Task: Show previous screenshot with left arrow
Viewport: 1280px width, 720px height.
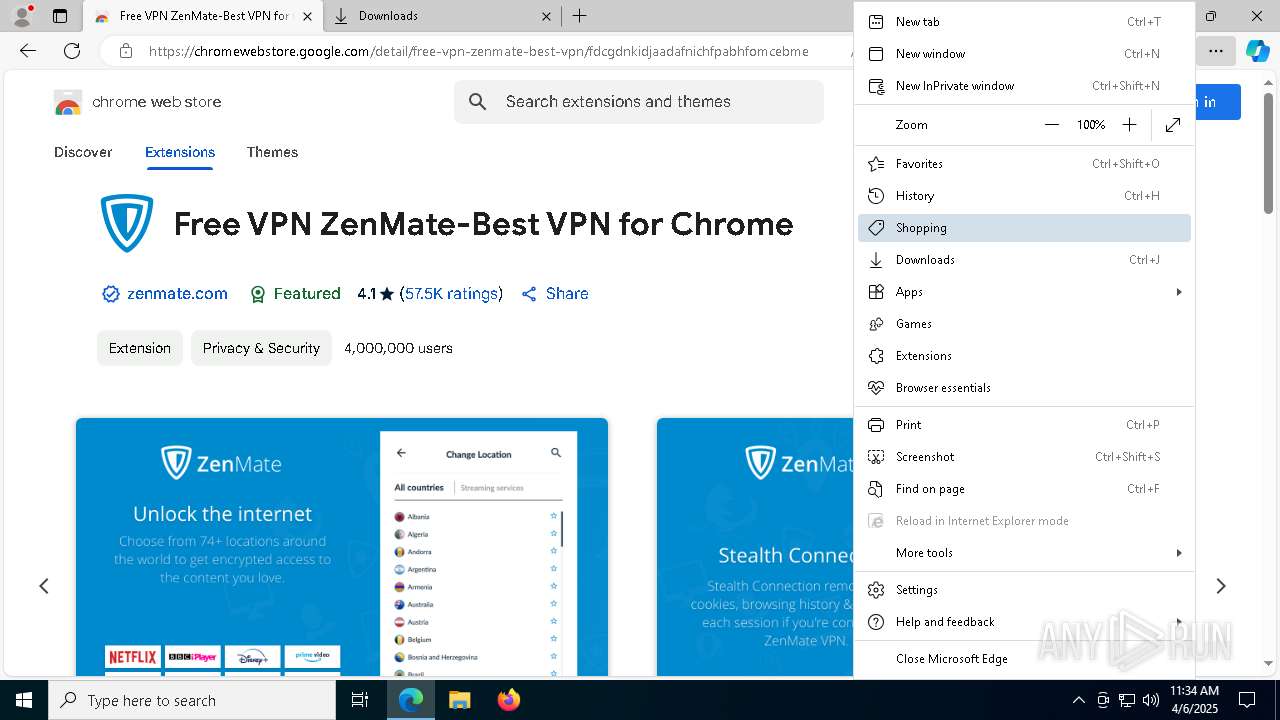Action: 44,586
